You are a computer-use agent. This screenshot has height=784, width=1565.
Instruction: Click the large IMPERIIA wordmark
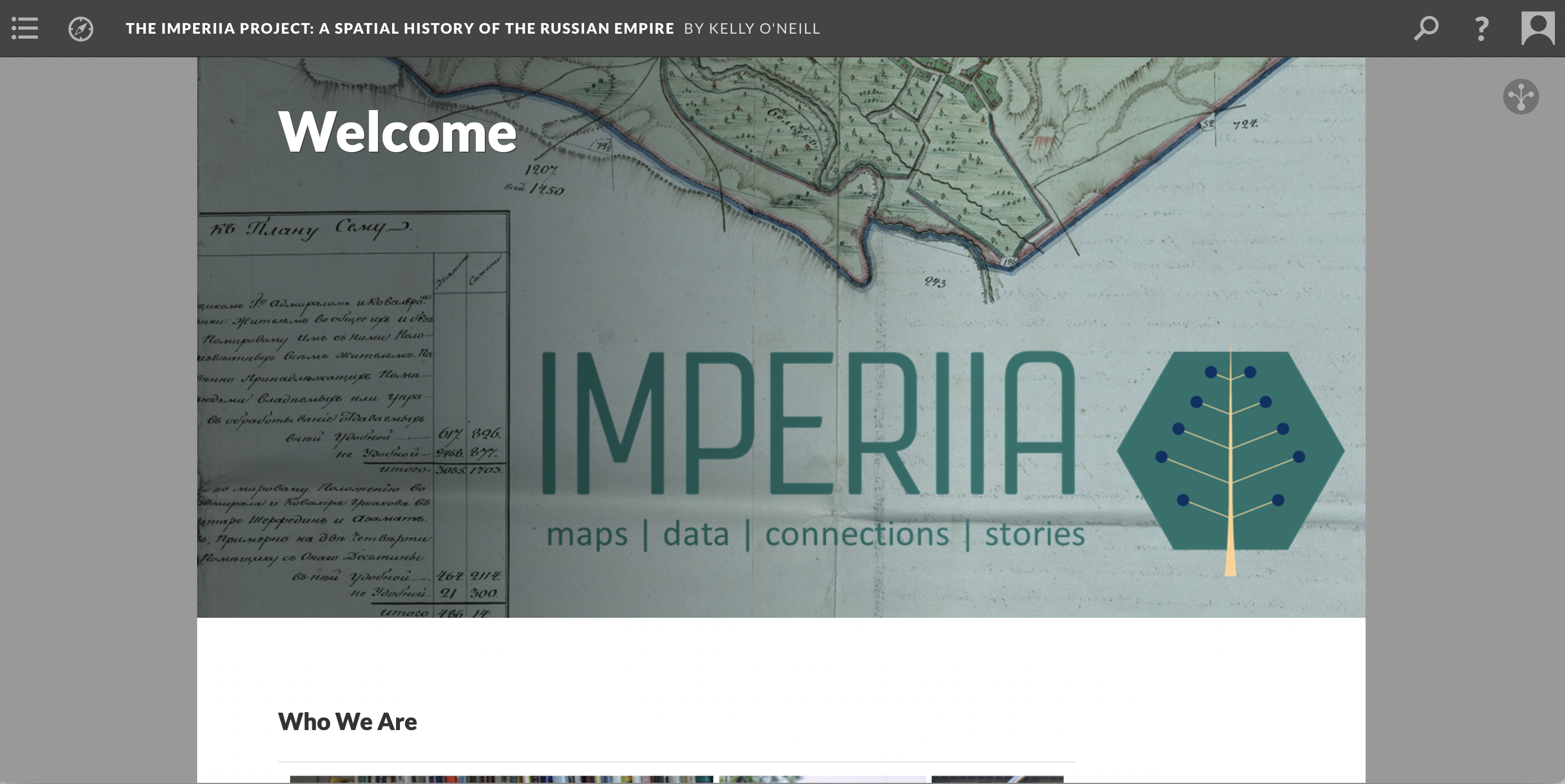point(808,423)
